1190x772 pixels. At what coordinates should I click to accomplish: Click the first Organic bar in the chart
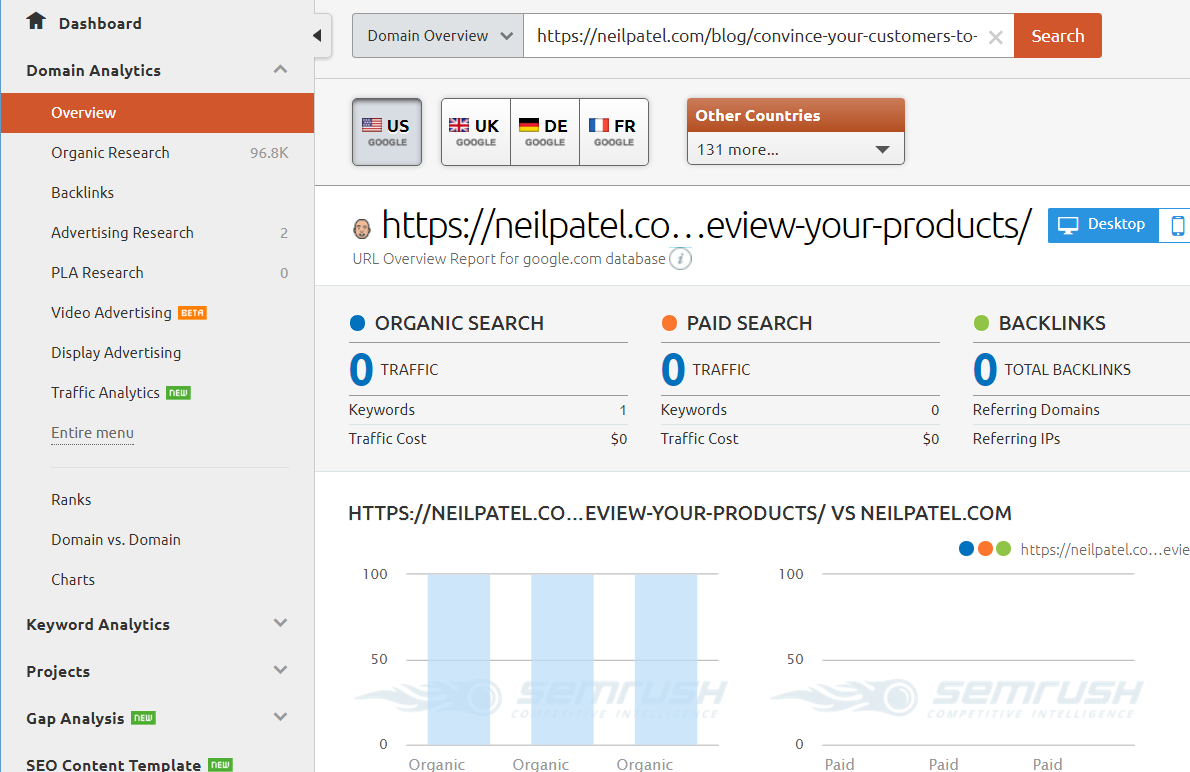(458, 659)
